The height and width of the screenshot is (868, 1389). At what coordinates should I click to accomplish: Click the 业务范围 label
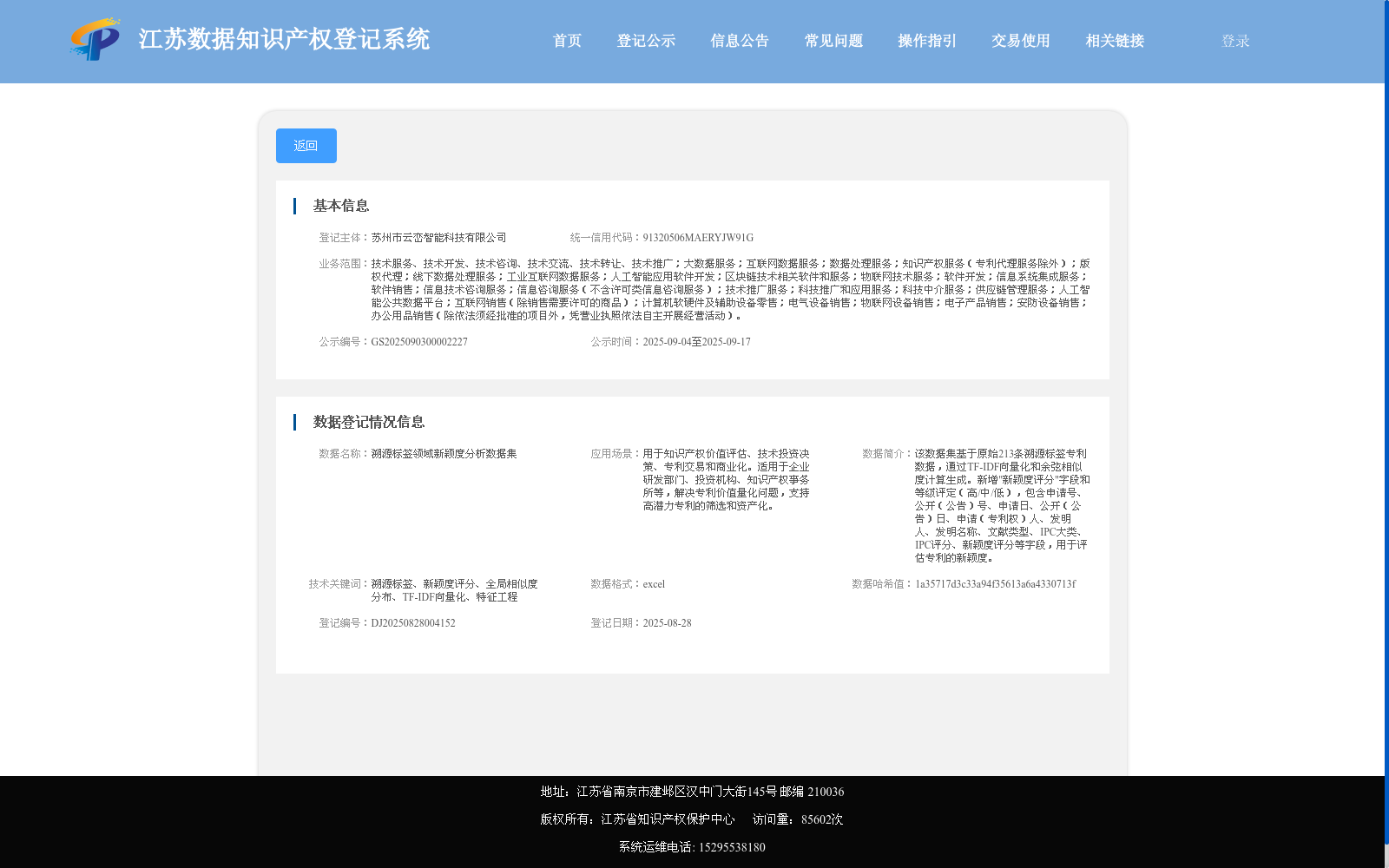pyautogui.click(x=345, y=264)
